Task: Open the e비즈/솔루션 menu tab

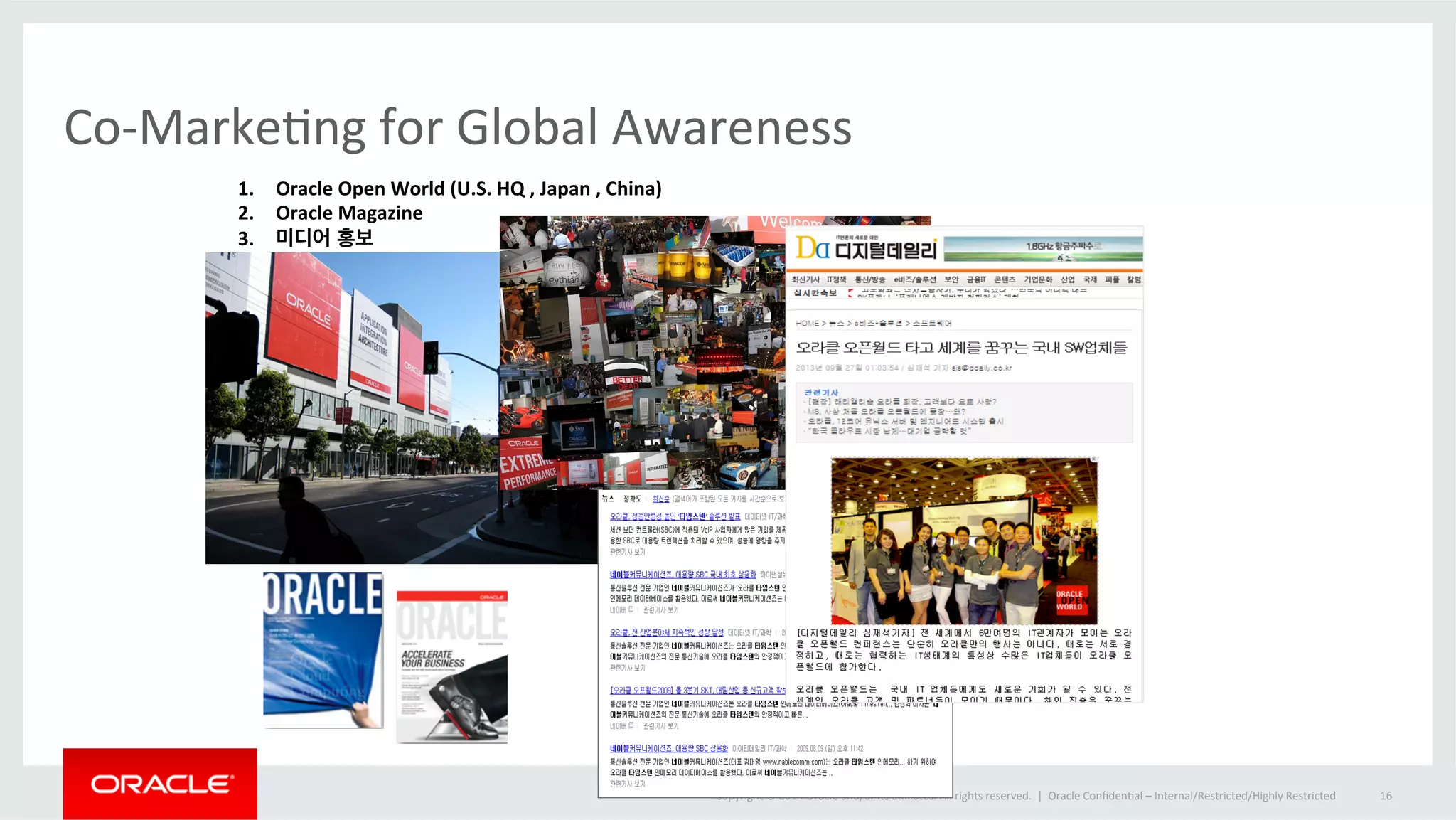Action: point(915,279)
